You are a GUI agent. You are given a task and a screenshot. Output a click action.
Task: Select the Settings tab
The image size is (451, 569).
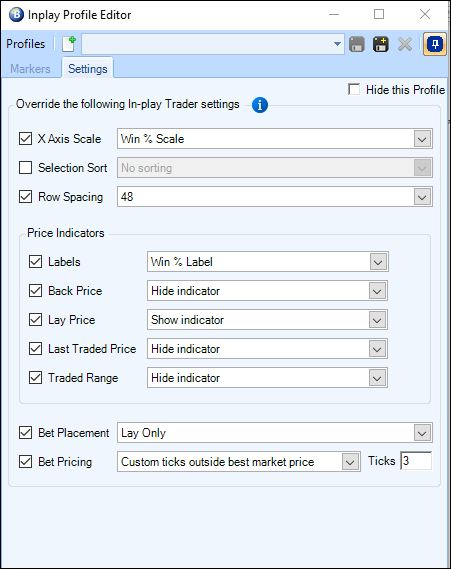coord(87,69)
